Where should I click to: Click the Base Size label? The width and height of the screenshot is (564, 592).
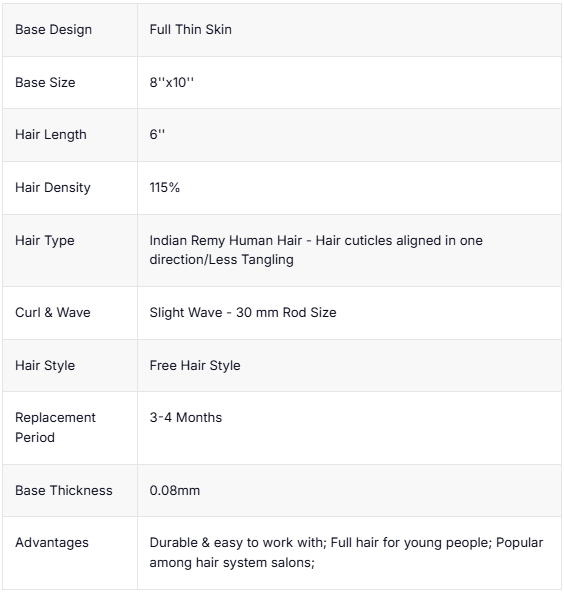pyautogui.click(x=45, y=82)
